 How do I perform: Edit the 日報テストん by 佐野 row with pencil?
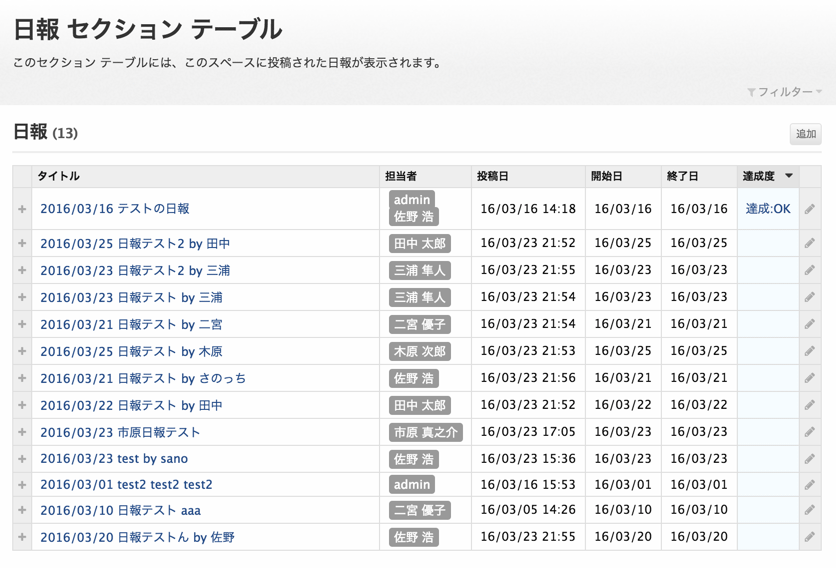coord(809,537)
